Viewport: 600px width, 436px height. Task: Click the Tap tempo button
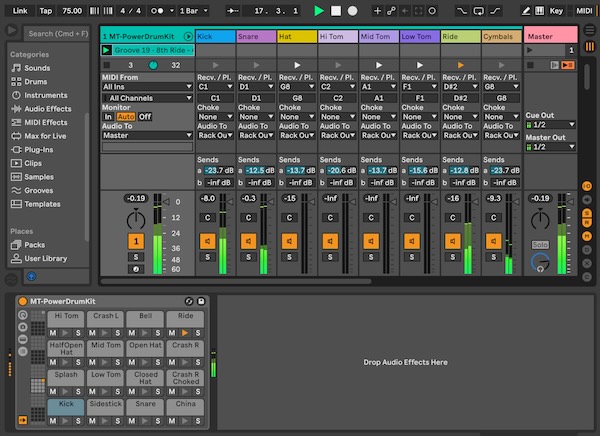[46, 10]
